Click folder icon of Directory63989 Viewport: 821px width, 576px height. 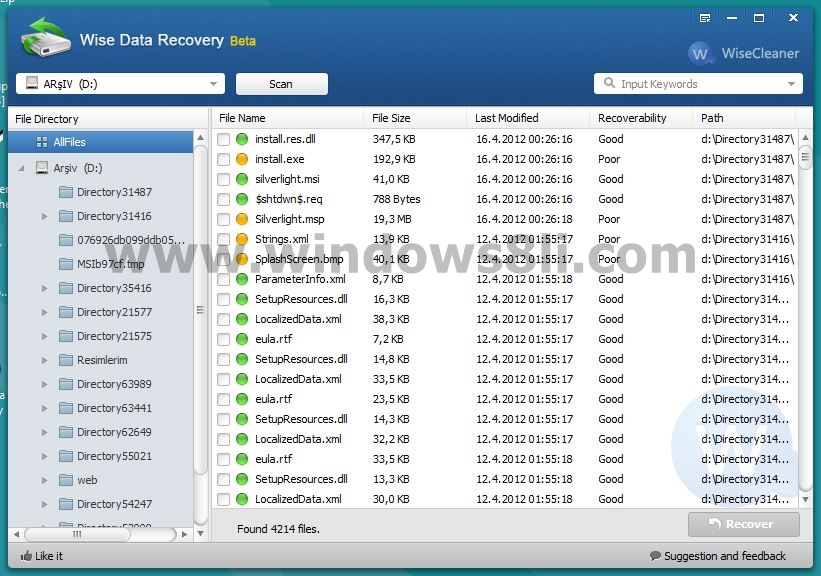click(66, 384)
